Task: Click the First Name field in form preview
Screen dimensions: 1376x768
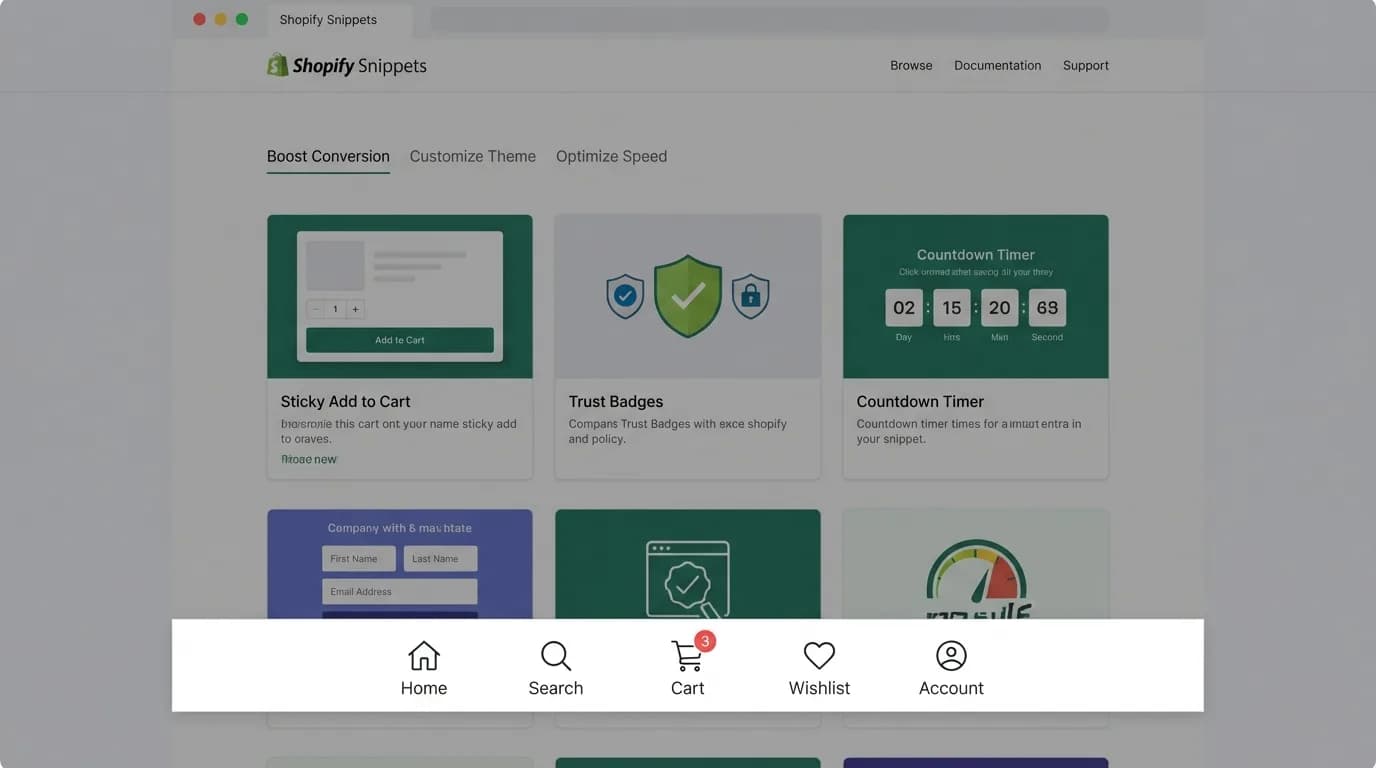Action: coord(359,559)
